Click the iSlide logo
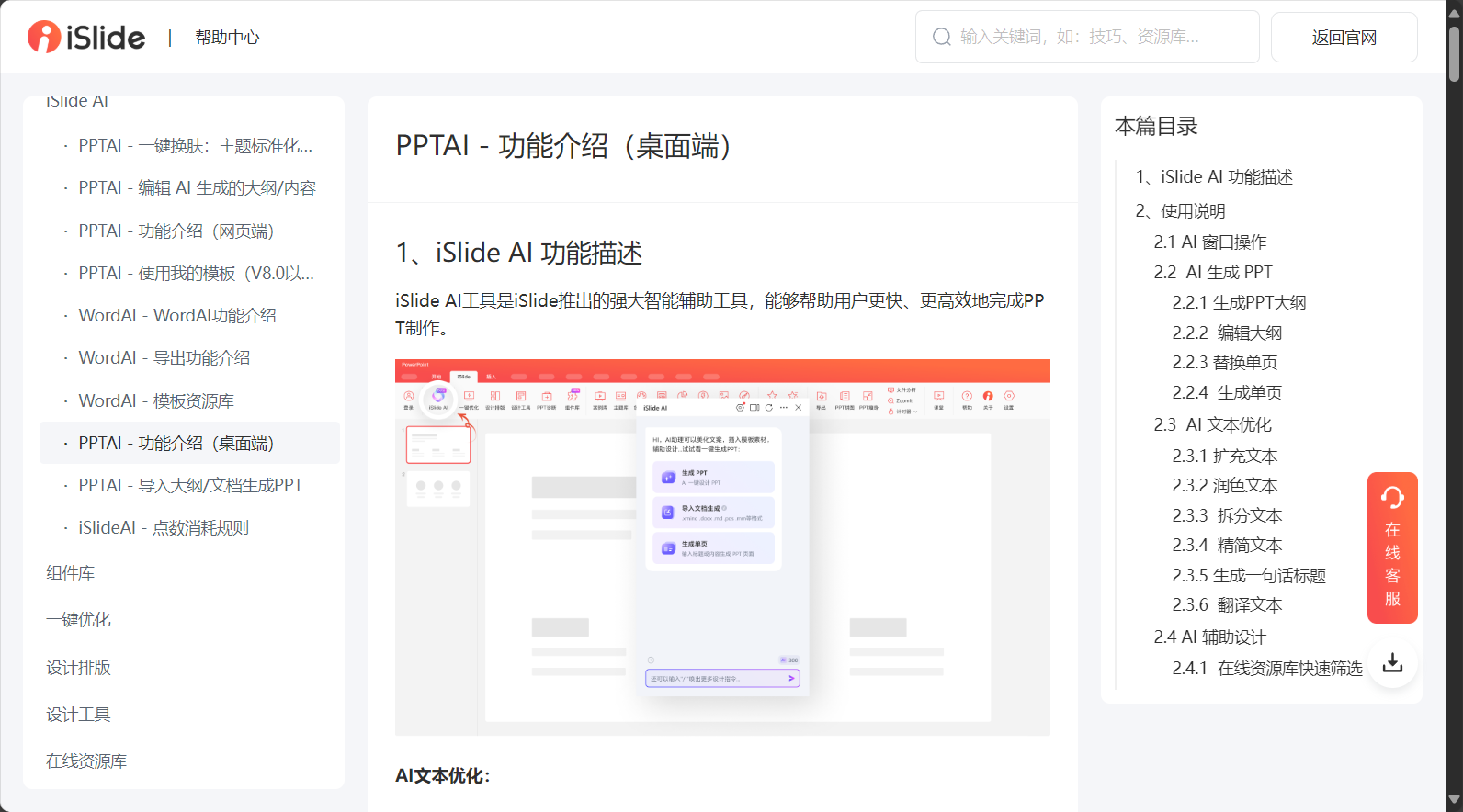The height and width of the screenshot is (812, 1463). click(86, 37)
